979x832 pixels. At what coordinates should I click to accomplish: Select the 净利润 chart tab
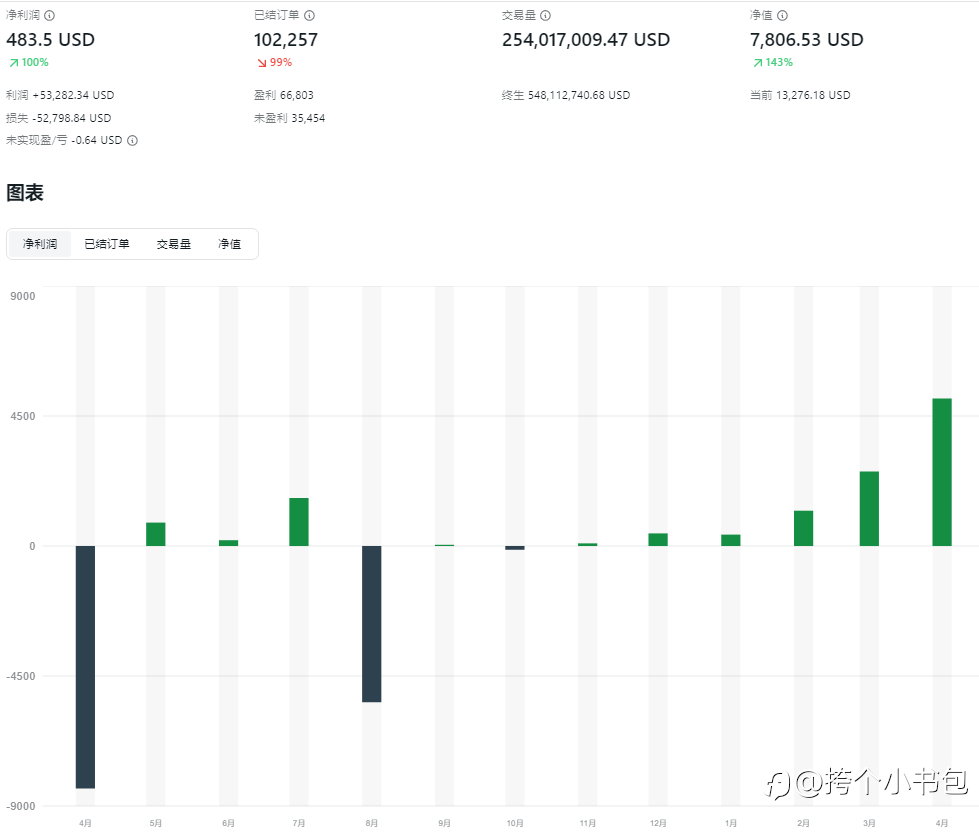pyautogui.click(x=40, y=244)
